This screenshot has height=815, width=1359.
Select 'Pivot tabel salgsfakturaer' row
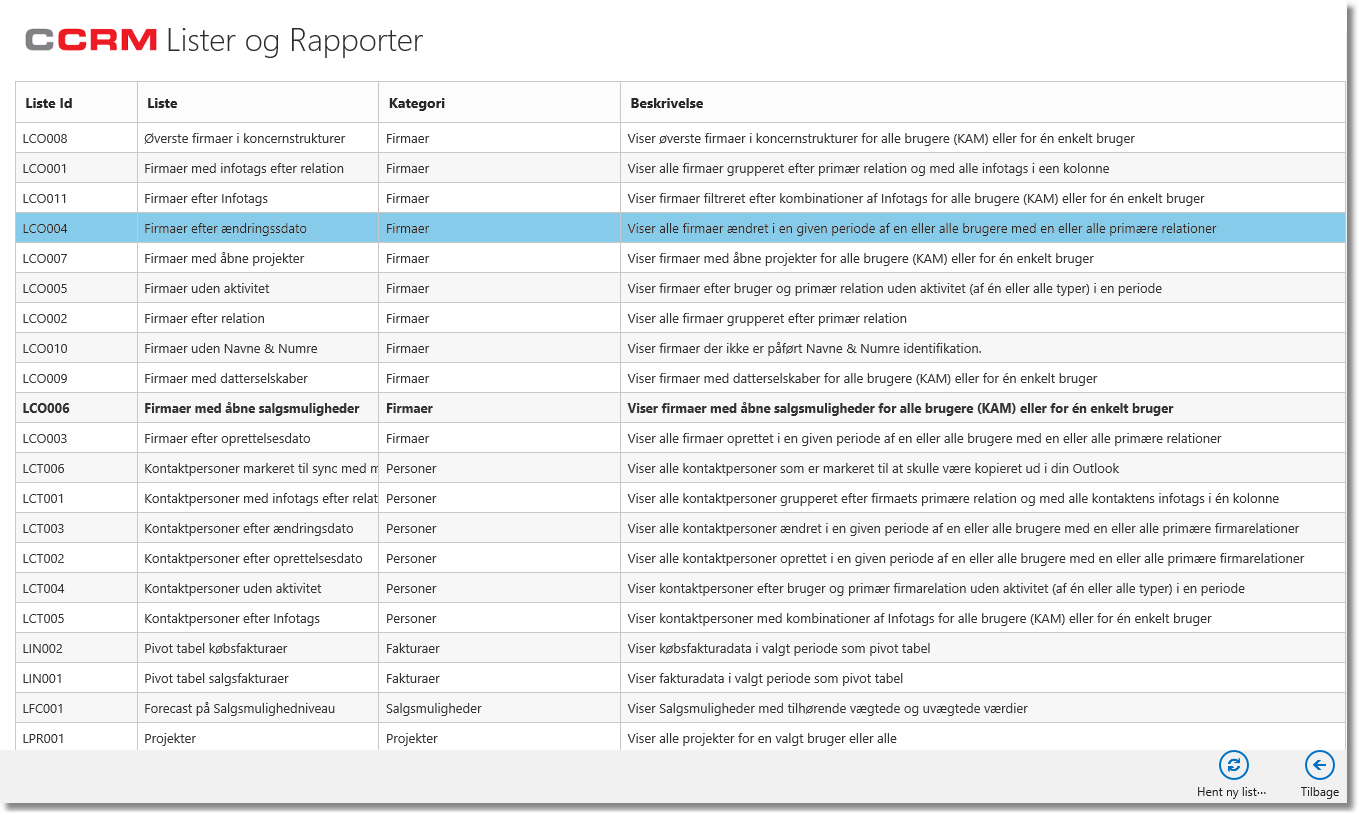coord(680,678)
